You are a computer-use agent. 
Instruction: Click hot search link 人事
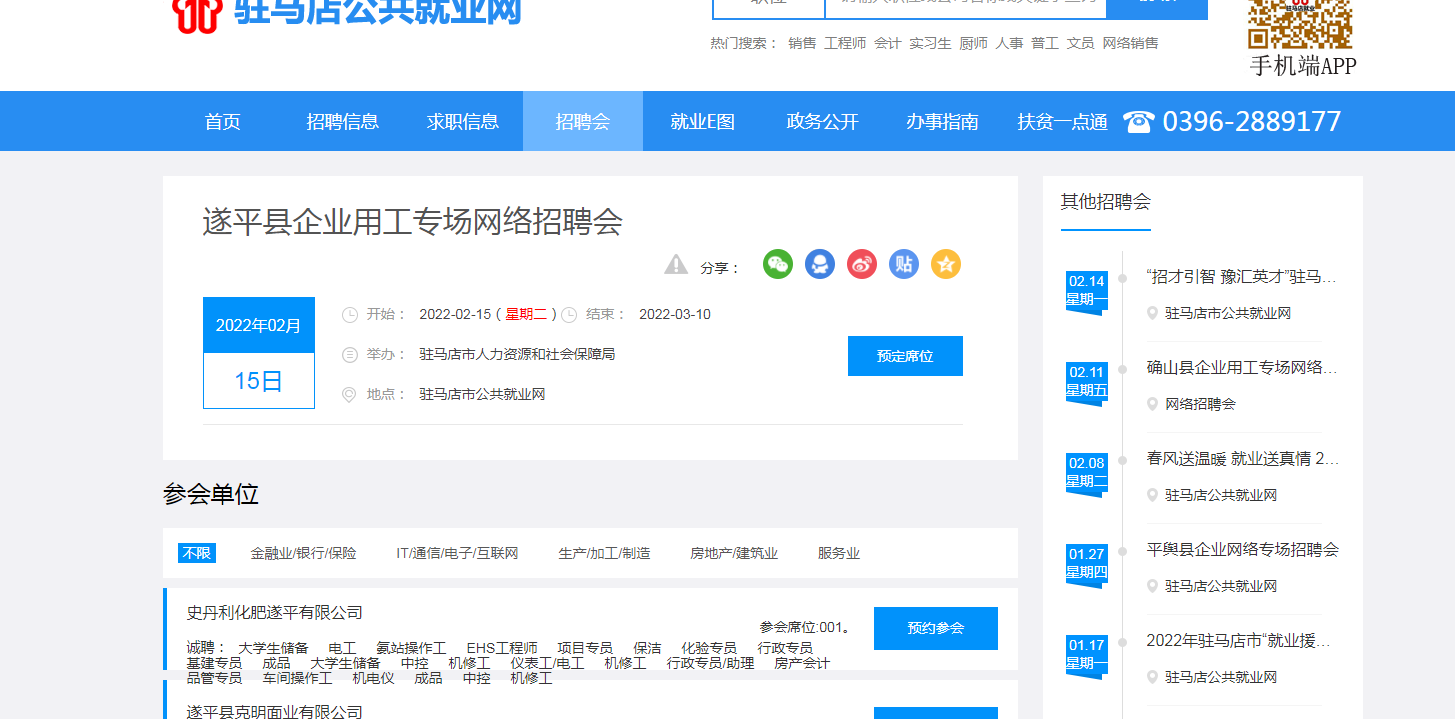[x=1010, y=43]
